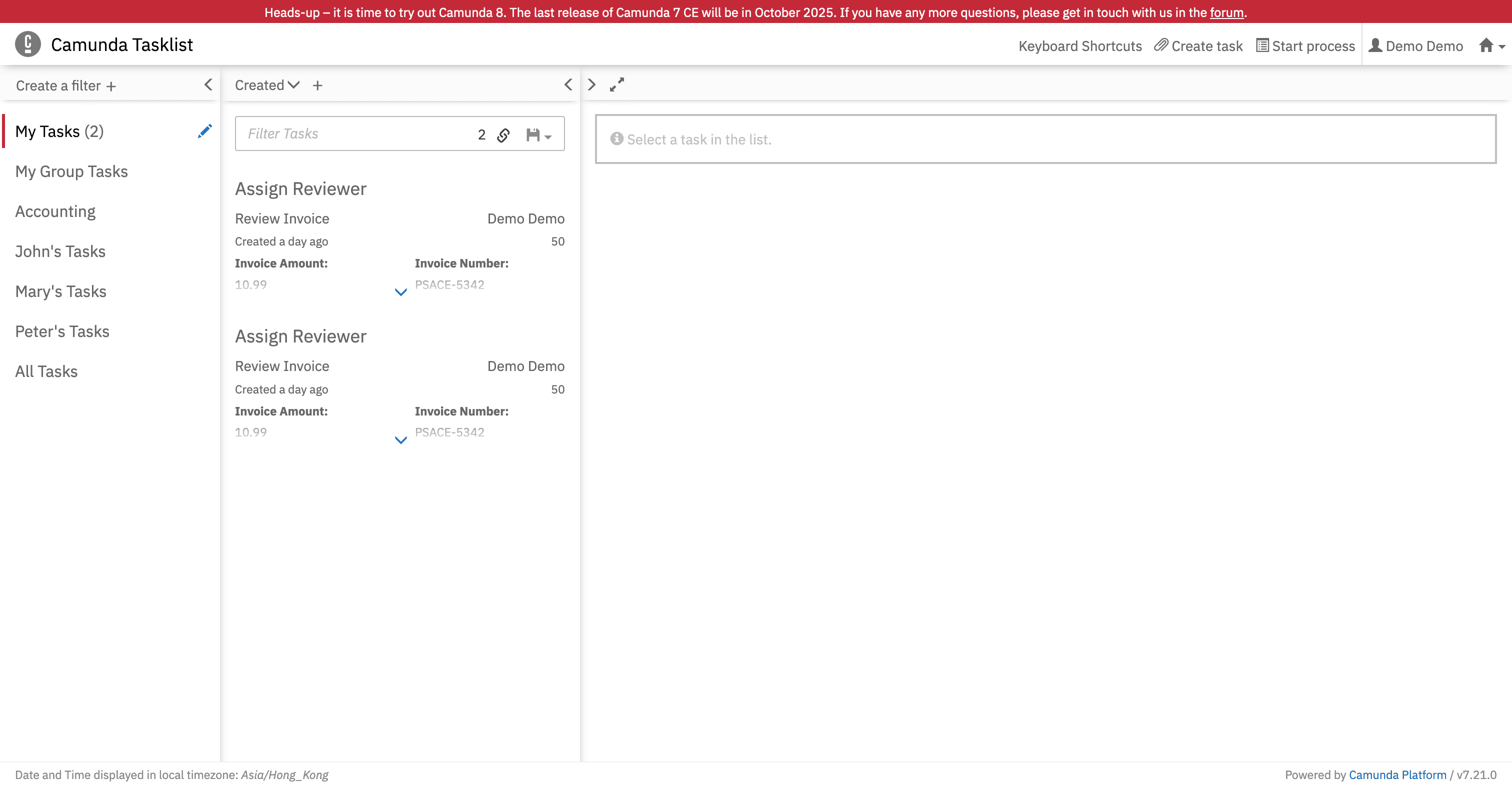The width and height of the screenshot is (1512, 785).
Task: Expand variables of the second Assign Reviewer task
Action: coord(400,439)
